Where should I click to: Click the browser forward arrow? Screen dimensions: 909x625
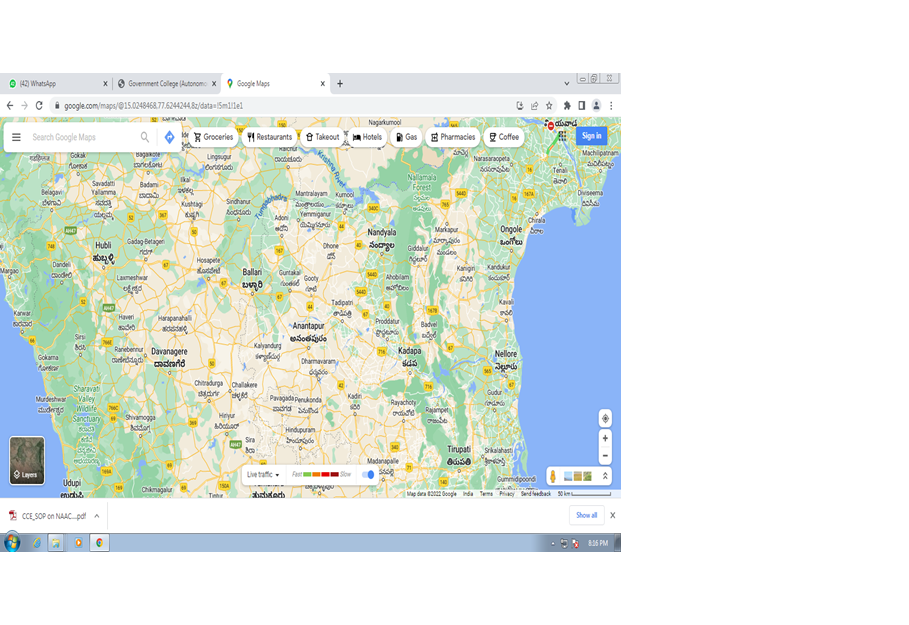24,106
